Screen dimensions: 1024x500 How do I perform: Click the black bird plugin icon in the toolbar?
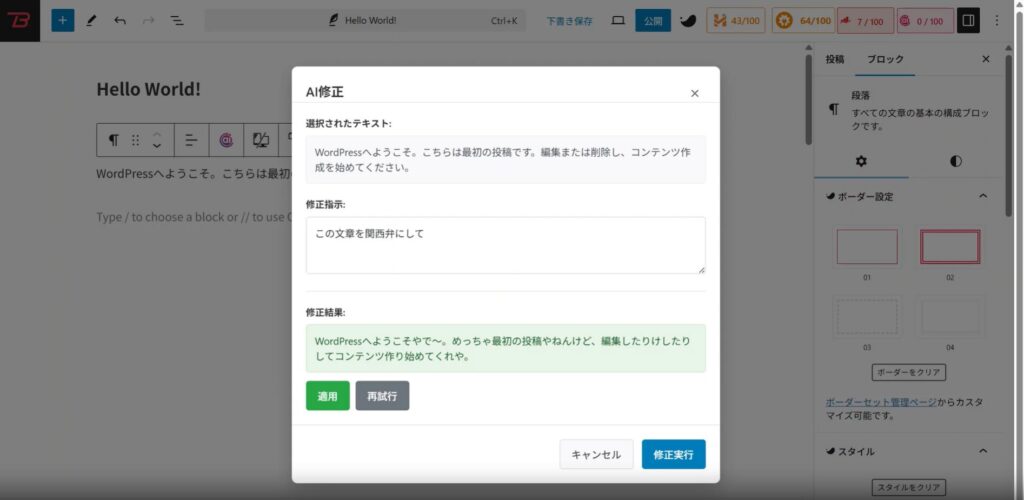[x=688, y=21]
